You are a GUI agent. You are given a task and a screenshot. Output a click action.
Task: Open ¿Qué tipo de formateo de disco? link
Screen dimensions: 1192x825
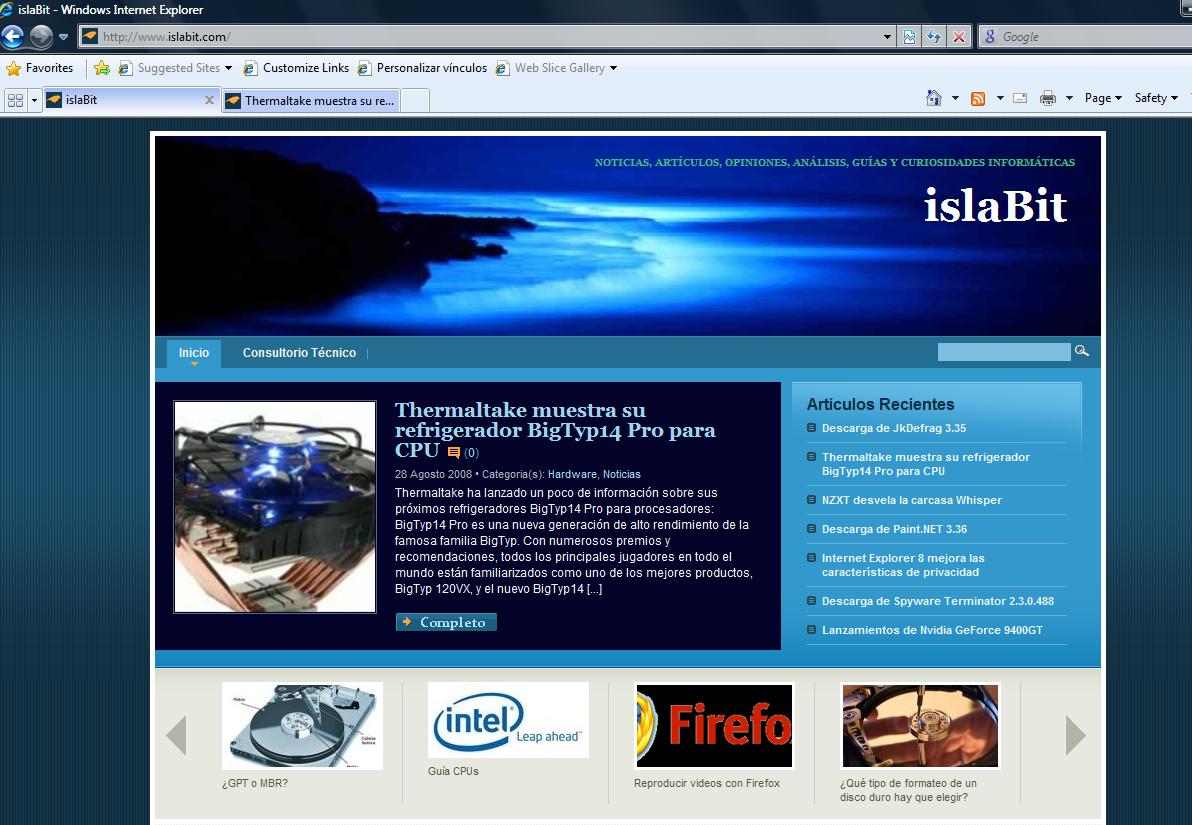click(908, 790)
